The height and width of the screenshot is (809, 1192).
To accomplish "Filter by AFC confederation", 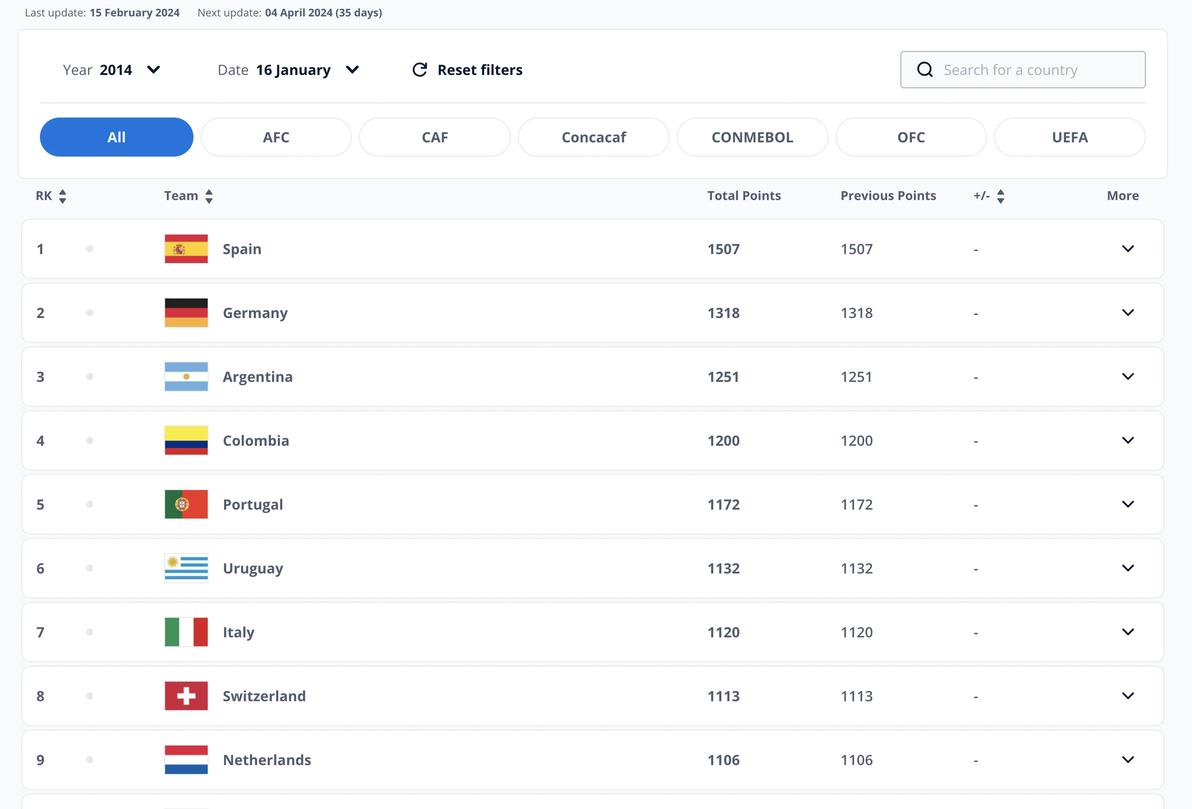I will coord(276,137).
